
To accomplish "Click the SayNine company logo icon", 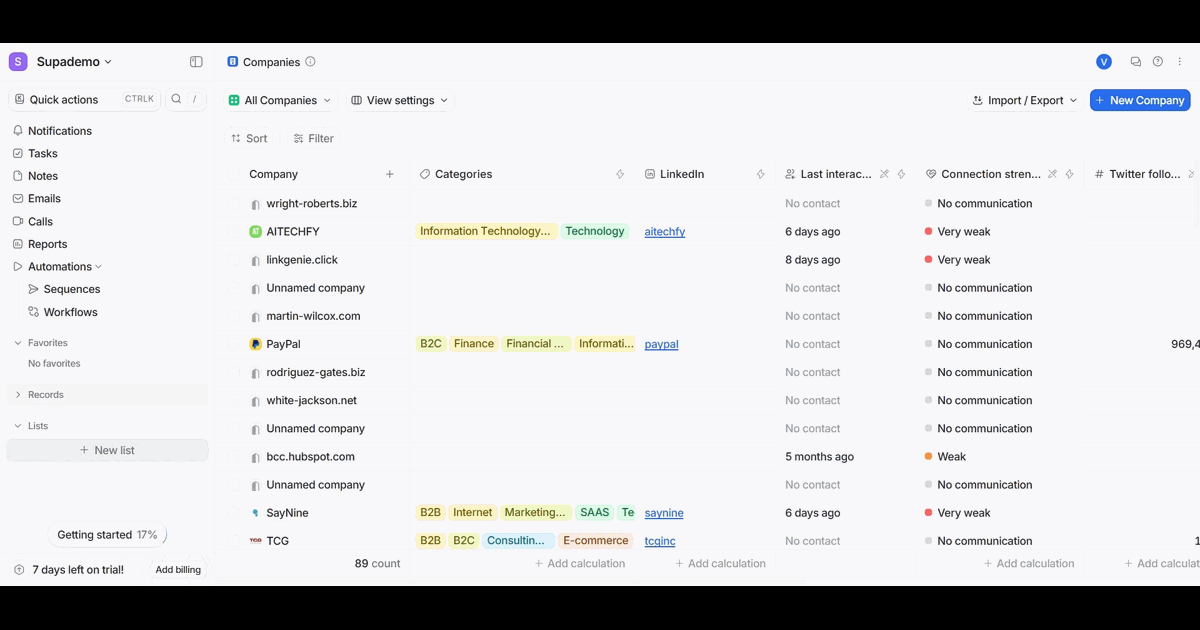I will (256, 513).
